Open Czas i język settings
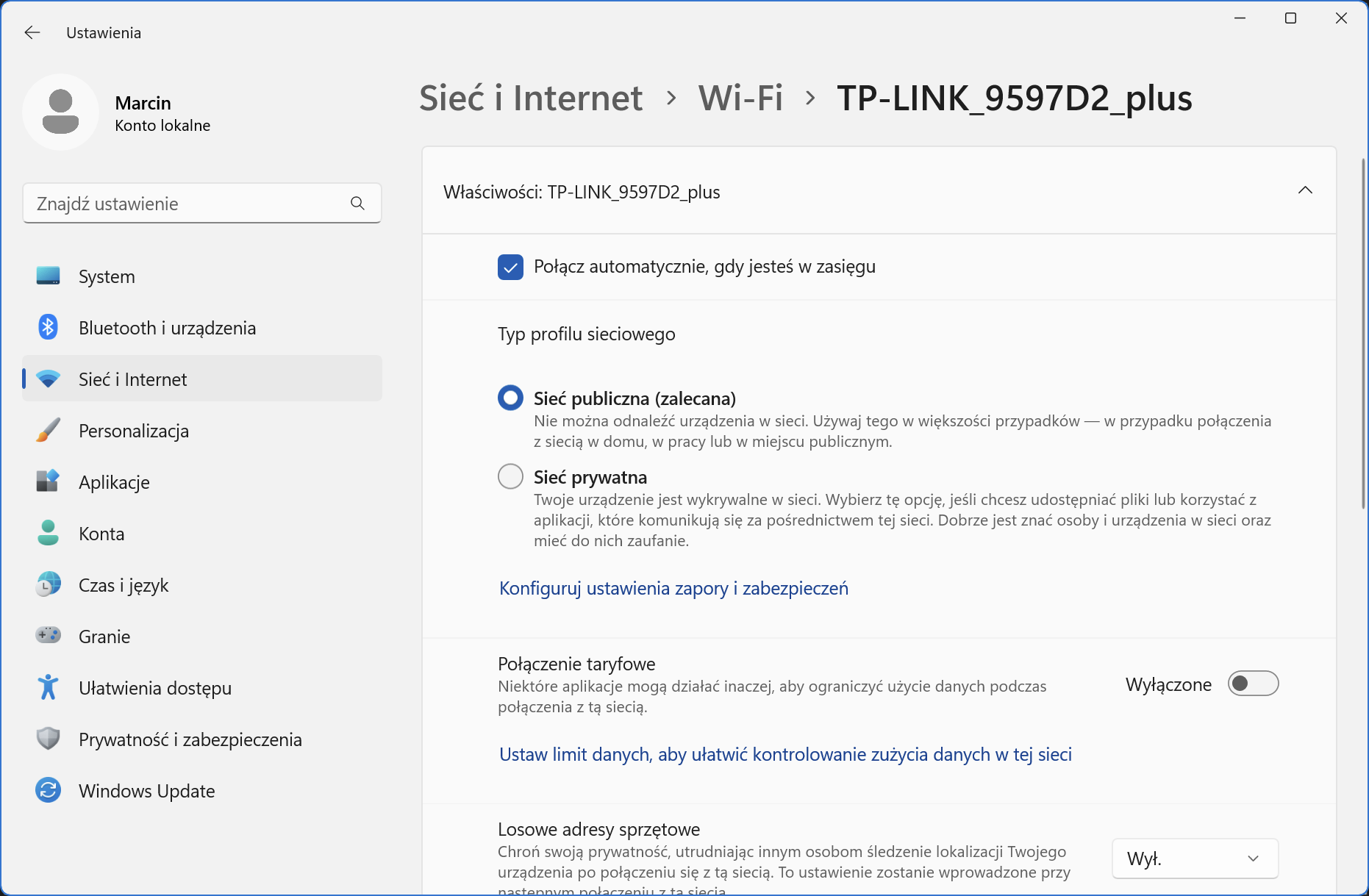 tap(202, 585)
